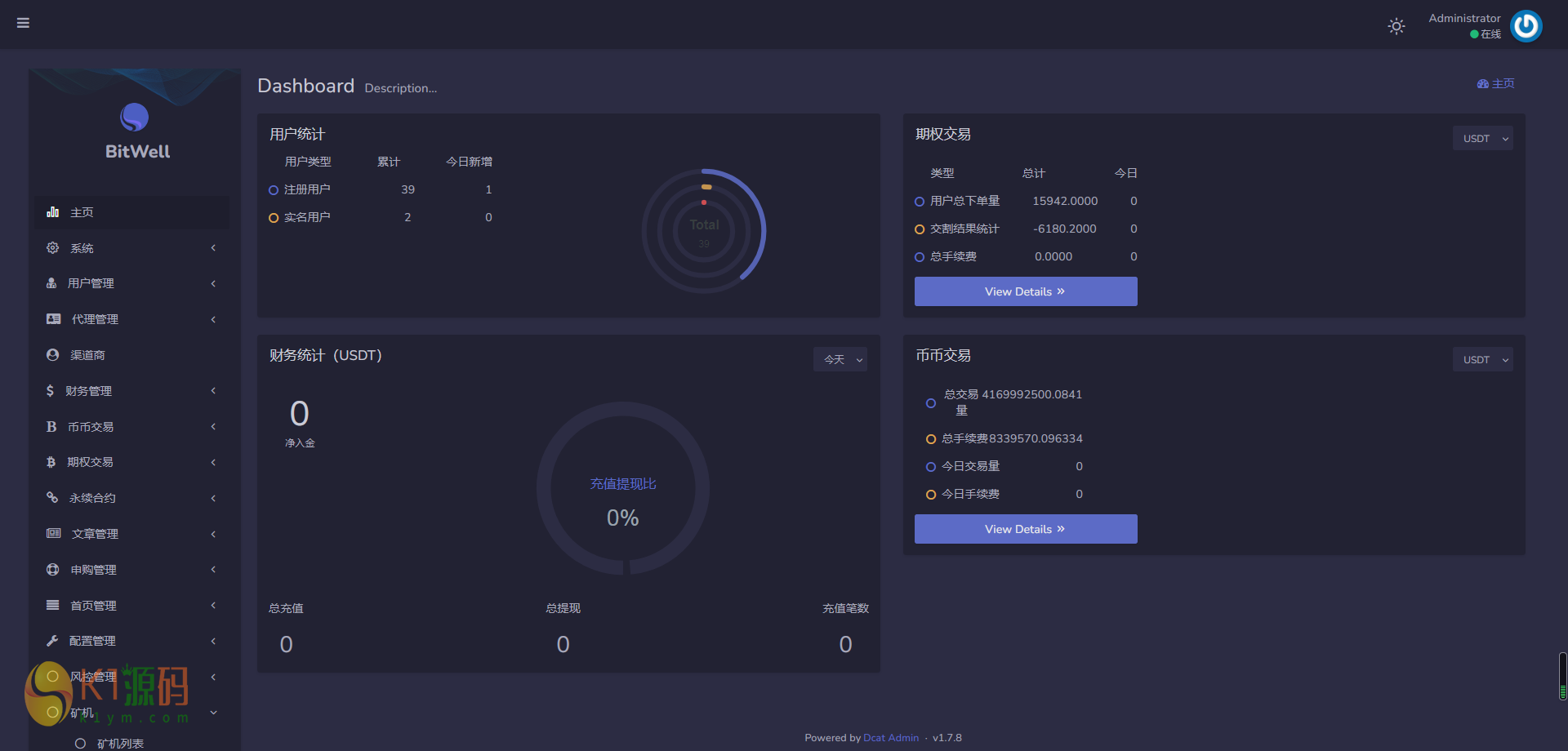Click the Administrator user name

tap(1464, 18)
